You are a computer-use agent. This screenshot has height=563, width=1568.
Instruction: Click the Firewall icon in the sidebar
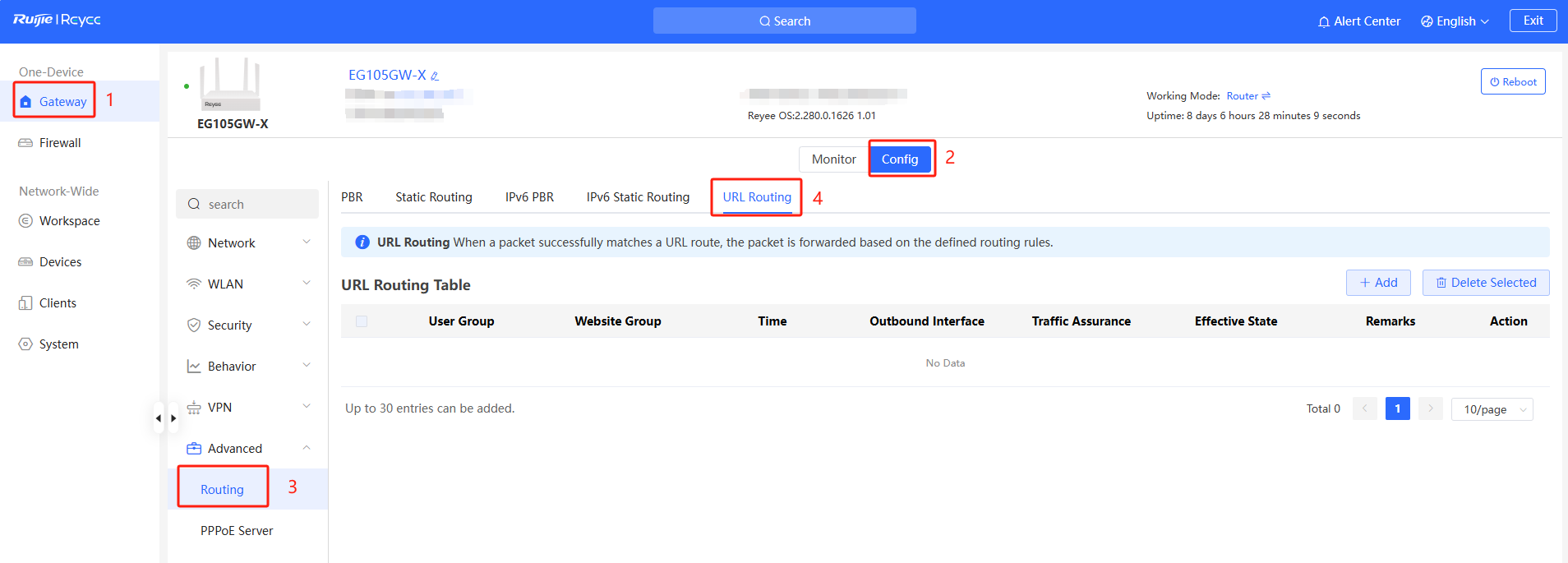pos(25,143)
